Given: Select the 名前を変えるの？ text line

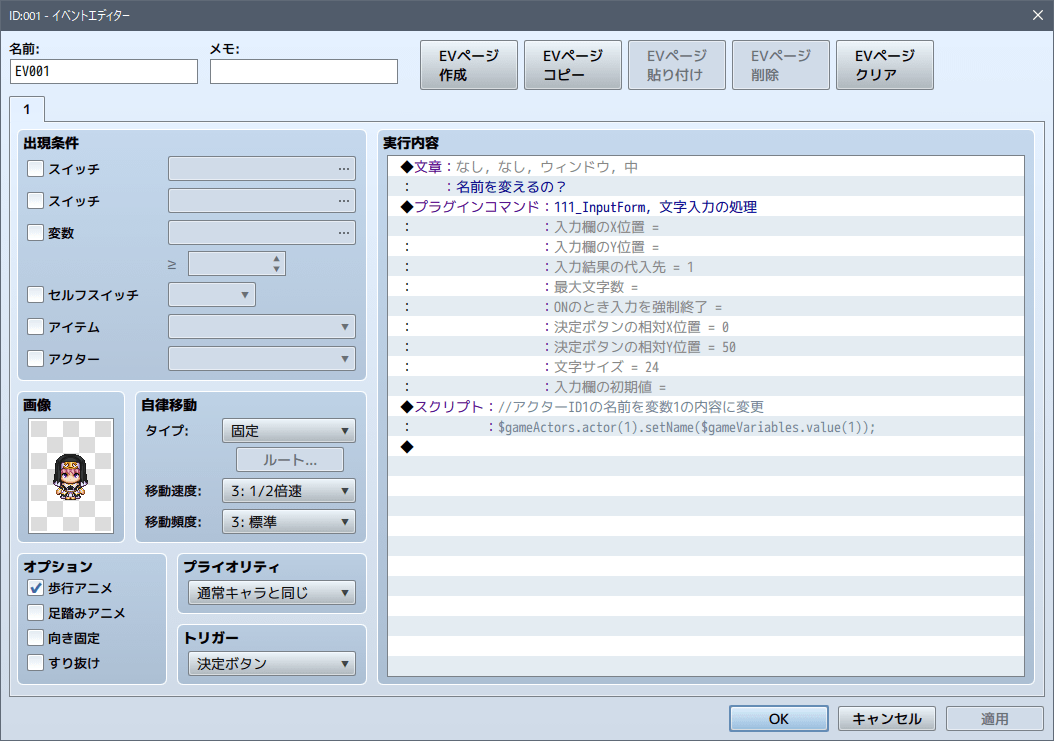Looking at the screenshot, I should coord(706,187).
